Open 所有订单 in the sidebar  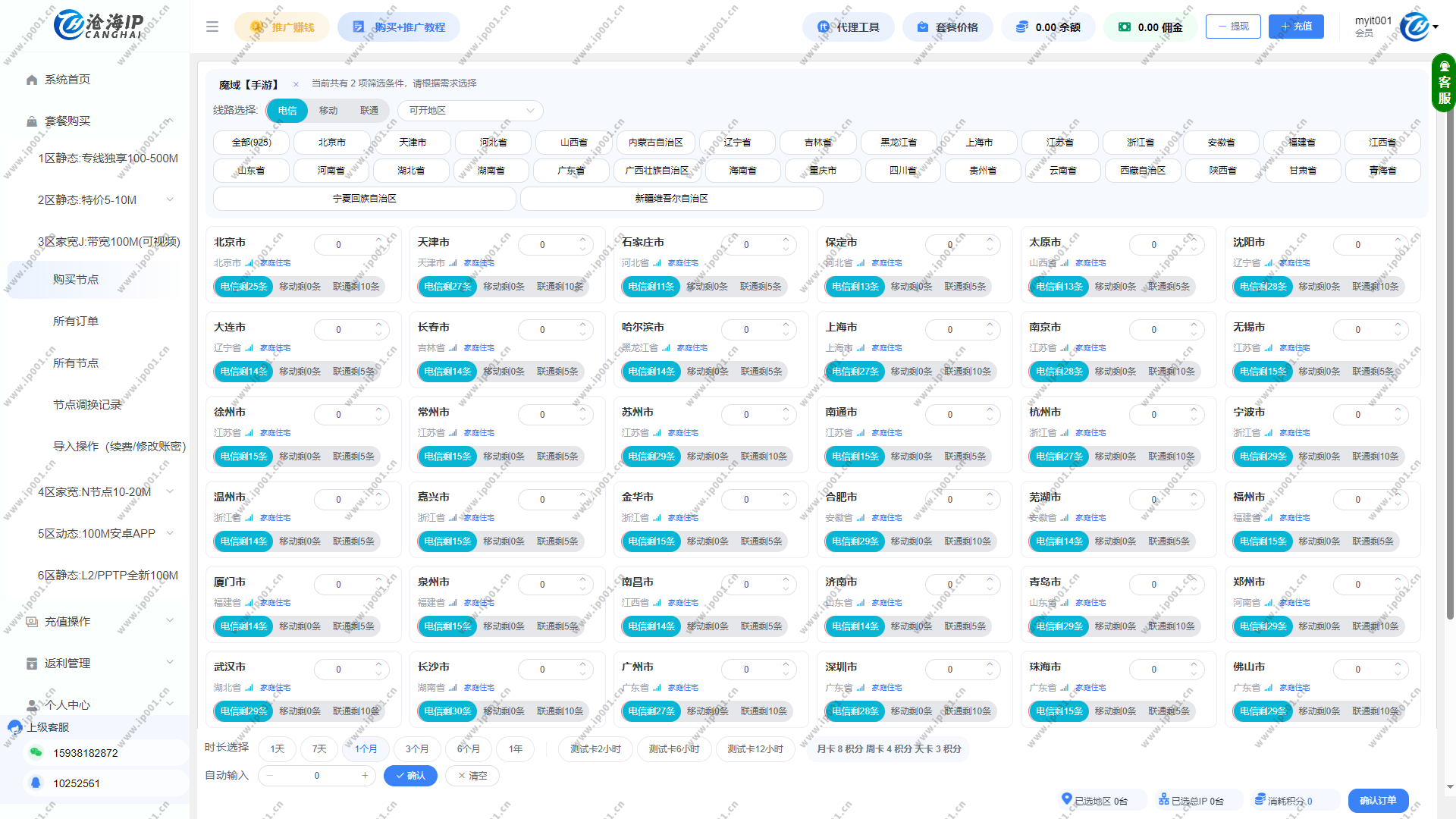coord(76,322)
